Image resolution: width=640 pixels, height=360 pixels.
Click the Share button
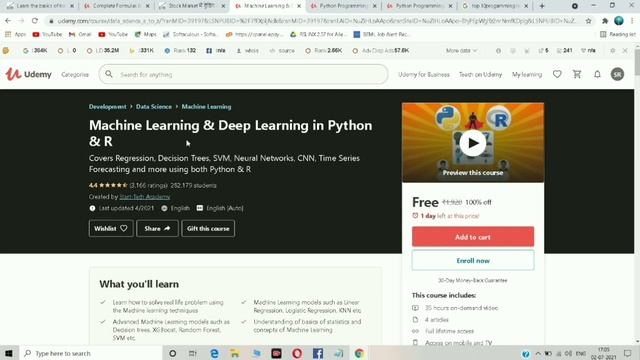tap(157, 229)
